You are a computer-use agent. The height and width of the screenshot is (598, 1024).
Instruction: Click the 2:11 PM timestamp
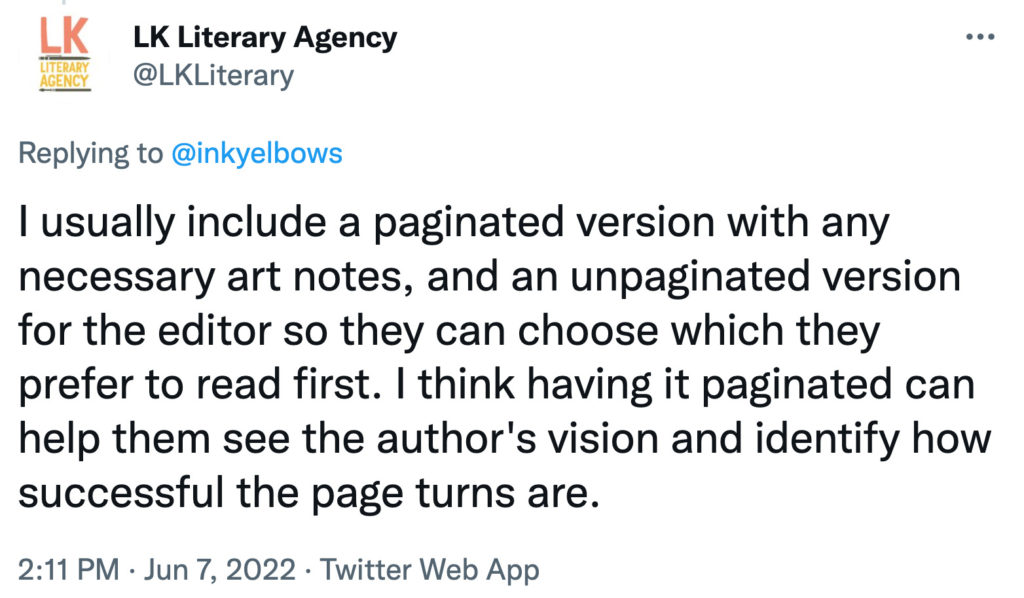69,569
